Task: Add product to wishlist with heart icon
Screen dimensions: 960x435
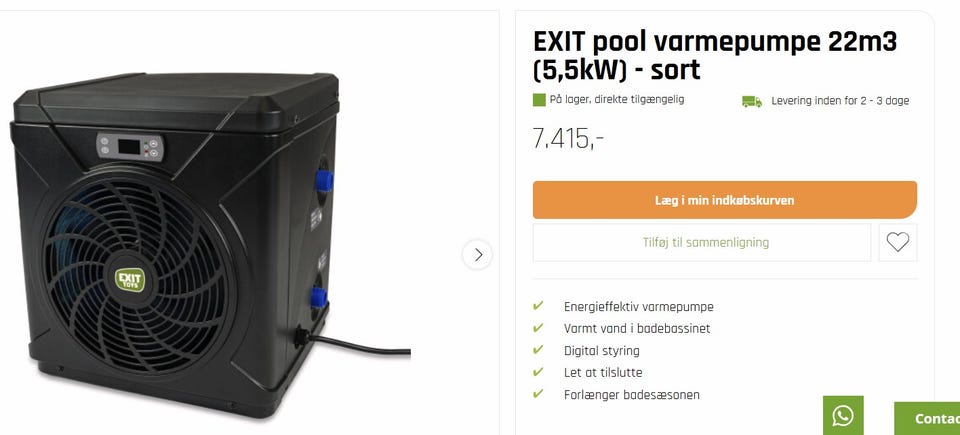Action: 898,243
